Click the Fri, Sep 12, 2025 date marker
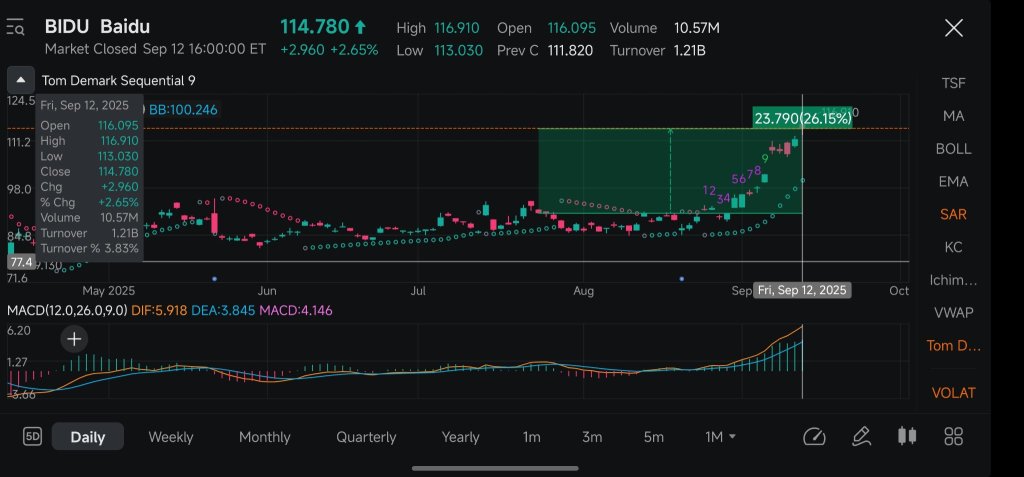1024x477 pixels. (x=803, y=291)
